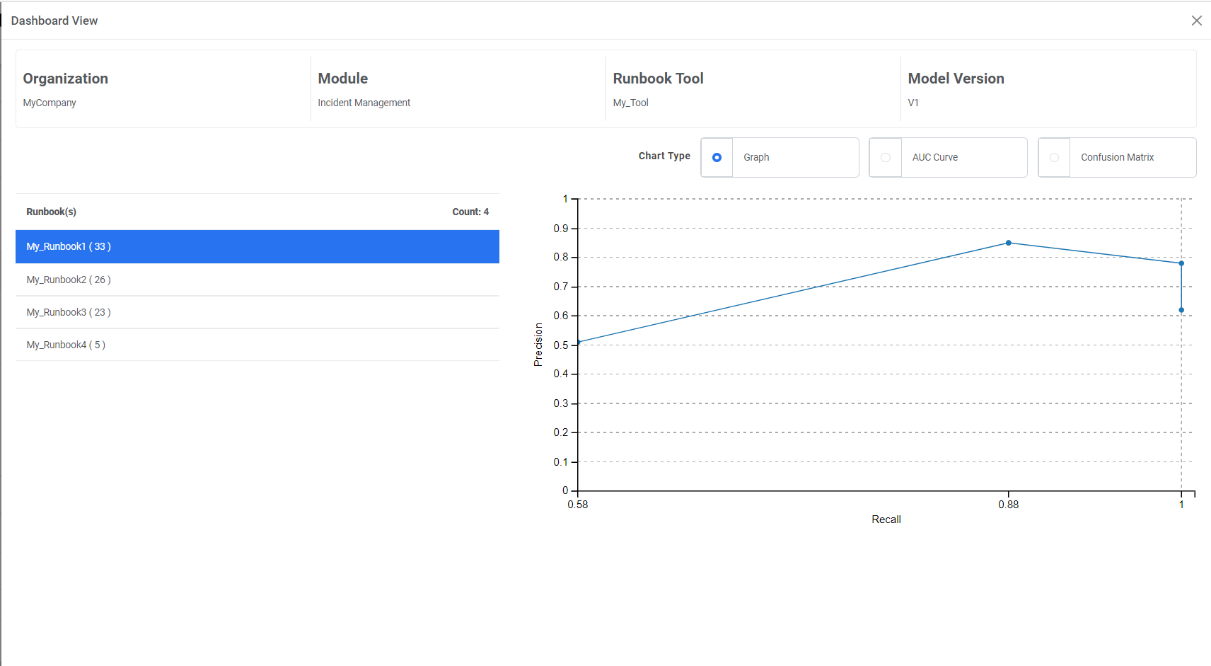Image resolution: width=1211 pixels, height=666 pixels.
Task: Click the Precision axis label
Action: [538, 344]
